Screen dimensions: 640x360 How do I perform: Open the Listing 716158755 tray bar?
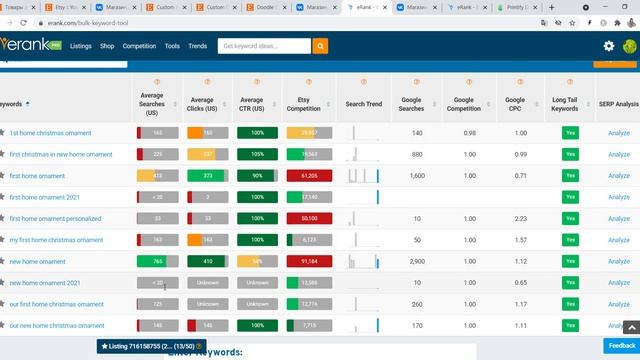151,346
